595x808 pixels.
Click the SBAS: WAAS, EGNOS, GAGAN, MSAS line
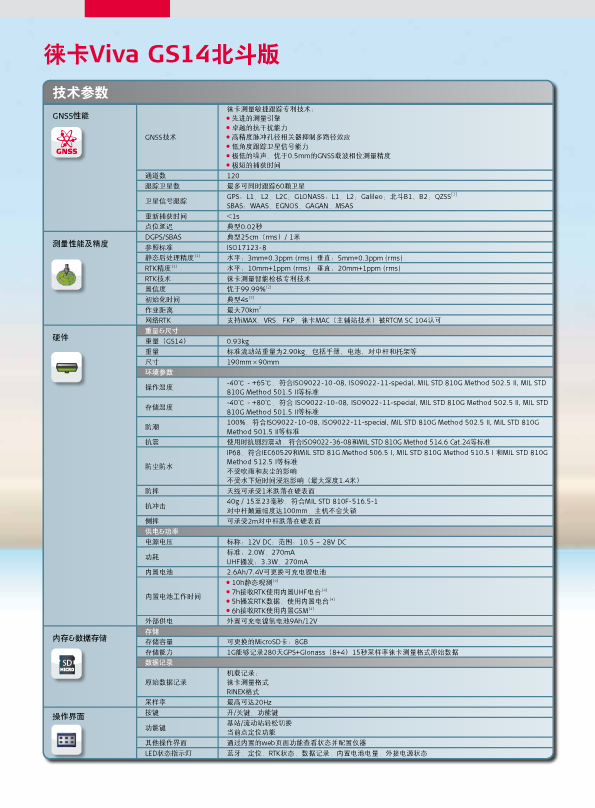click(x=290, y=206)
